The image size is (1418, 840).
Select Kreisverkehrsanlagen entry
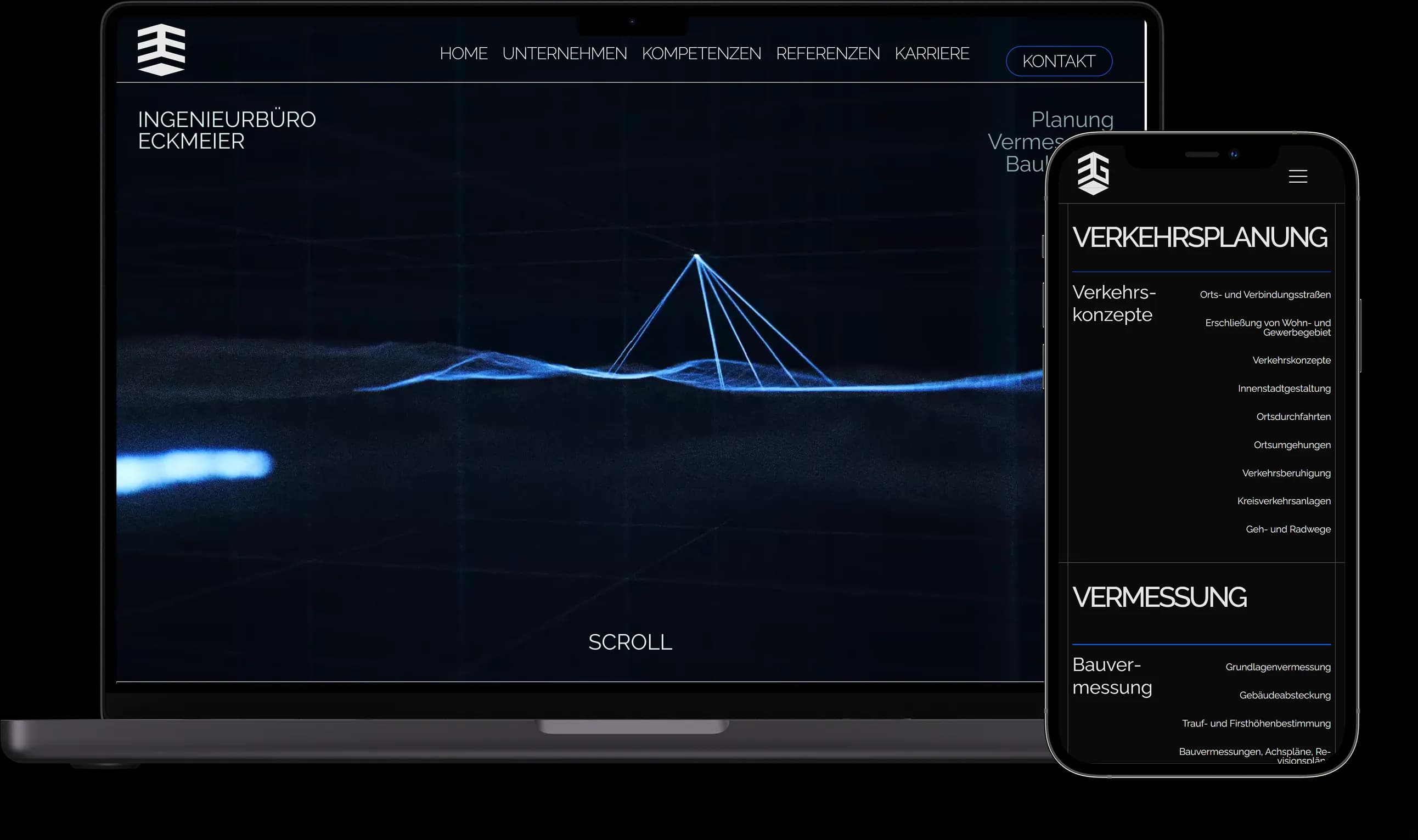pyautogui.click(x=1284, y=501)
